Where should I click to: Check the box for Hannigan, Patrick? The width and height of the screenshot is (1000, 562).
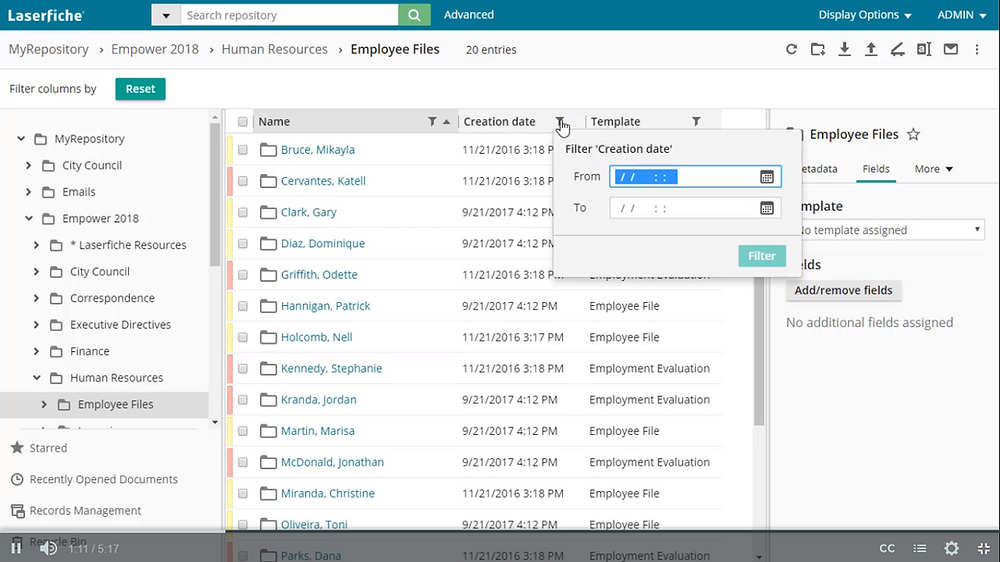[242, 306]
